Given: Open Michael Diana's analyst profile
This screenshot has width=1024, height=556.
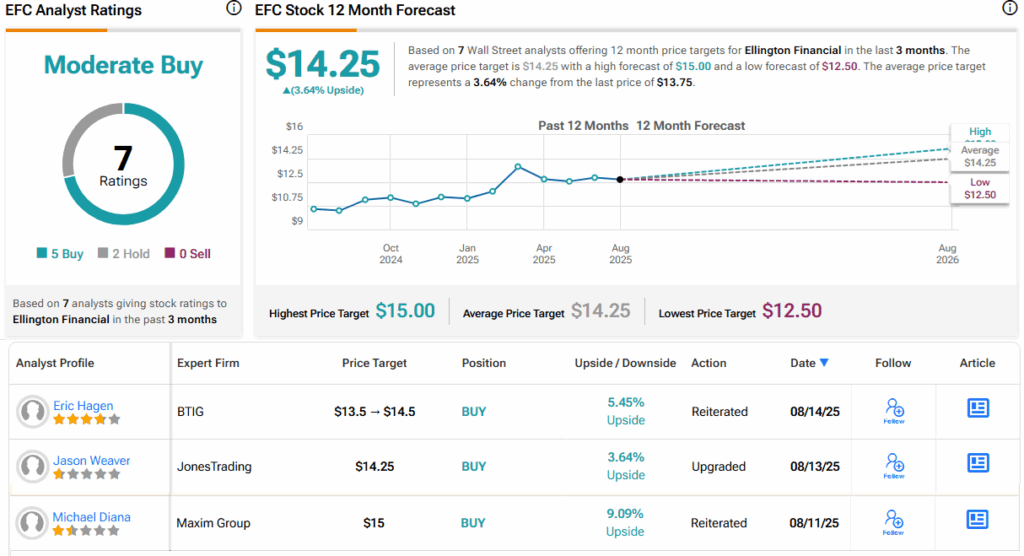Looking at the screenshot, I should pos(91,517).
